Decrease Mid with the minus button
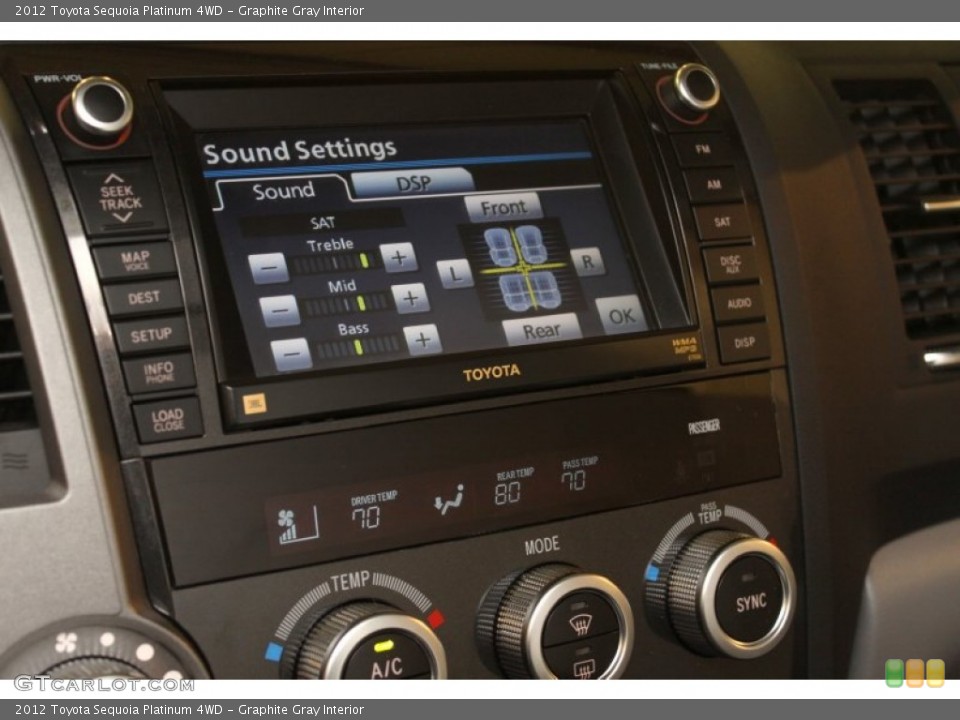The height and width of the screenshot is (720, 960). pos(279,310)
